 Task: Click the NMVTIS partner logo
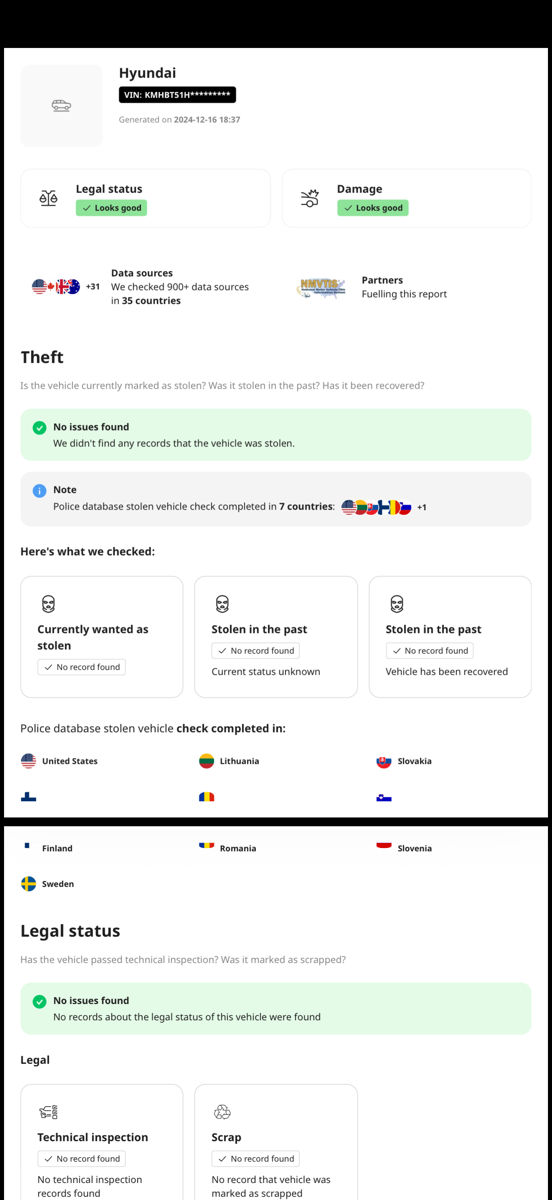pyautogui.click(x=321, y=287)
